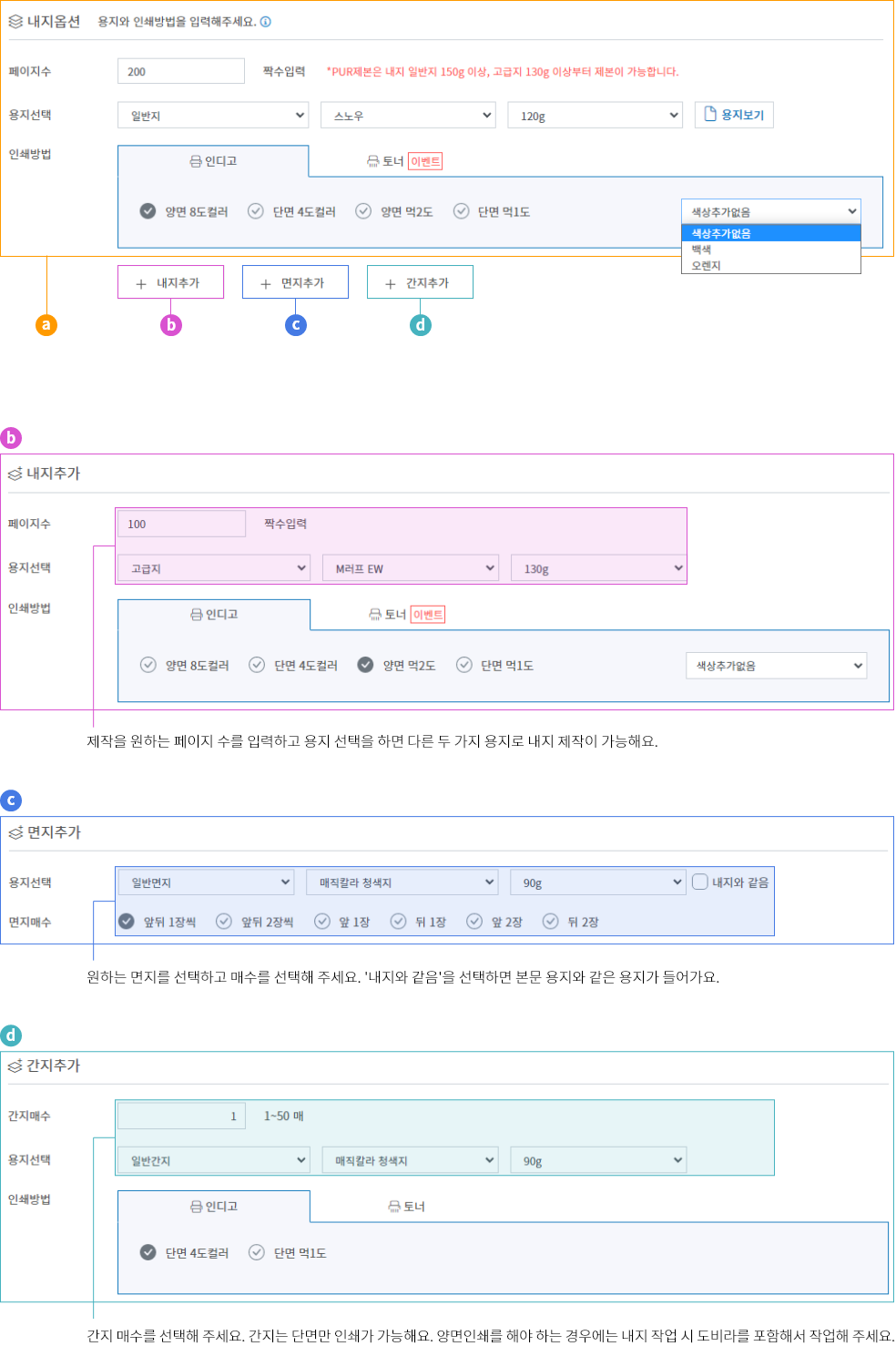Viewport: 896px width, 1346px height.
Task: Click the layers icon beside 면지추가 heading
Action: point(15,832)
